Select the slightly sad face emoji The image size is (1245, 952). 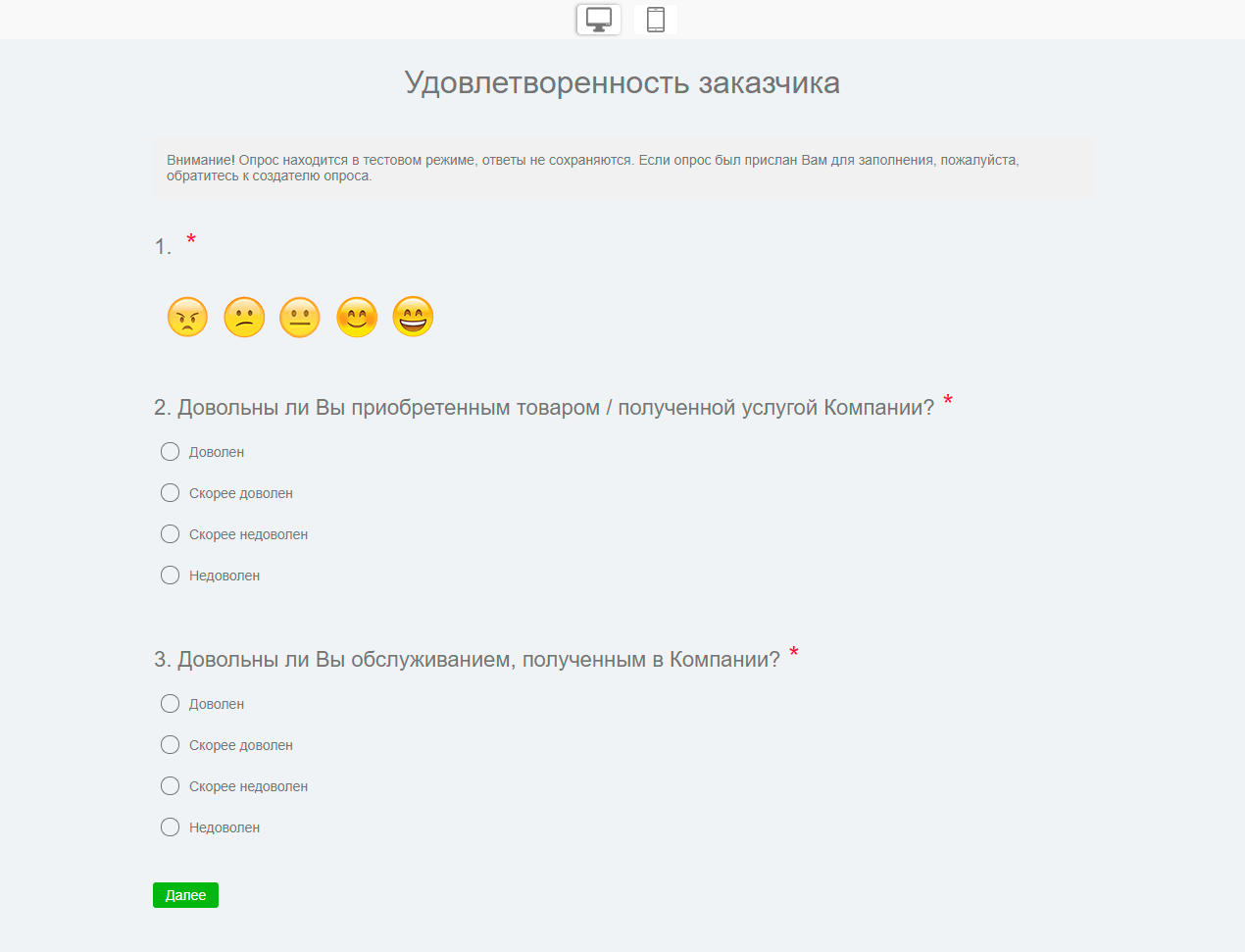(243, 316)
